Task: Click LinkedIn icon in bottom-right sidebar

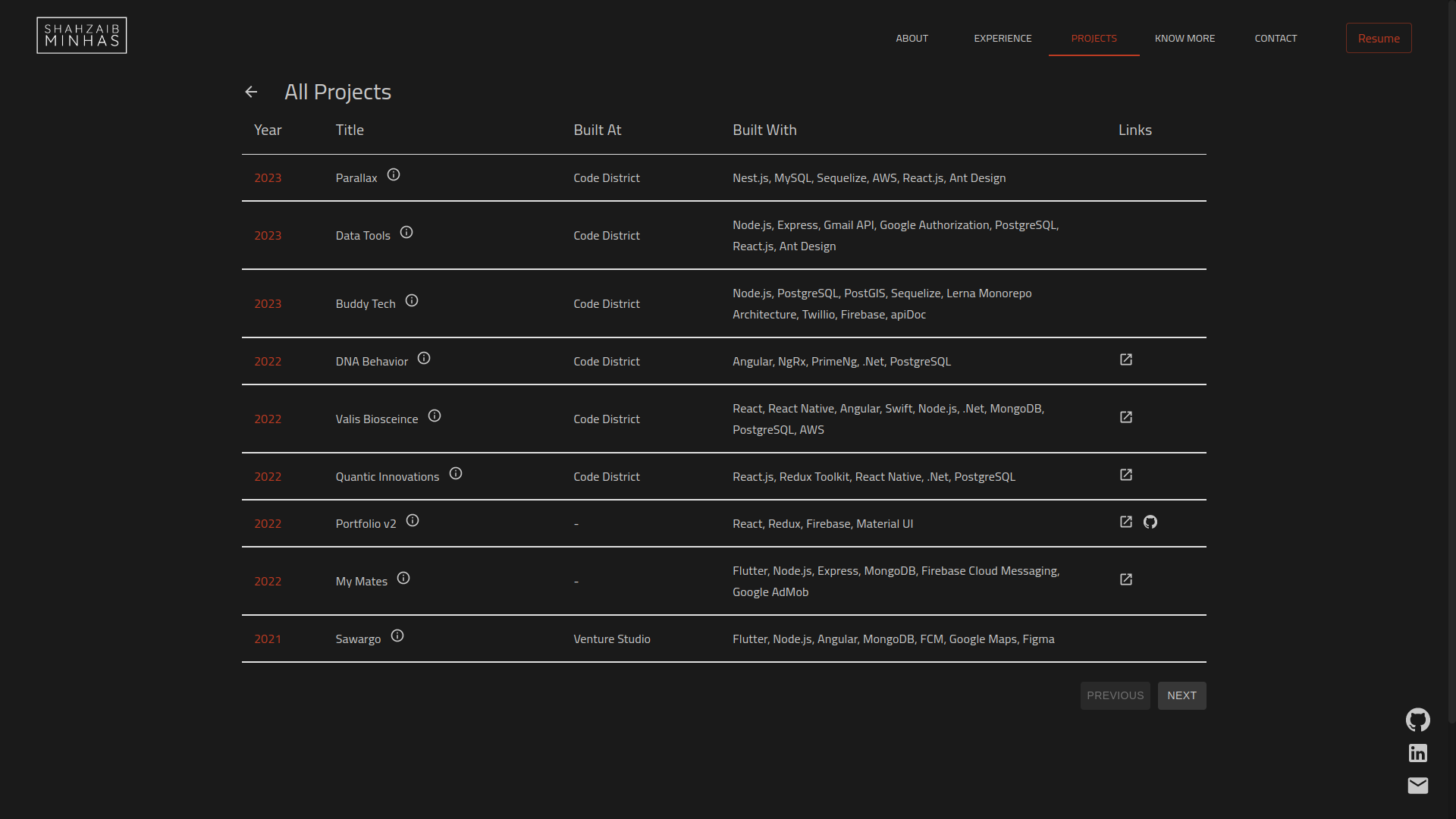Action: [1417, 752]
